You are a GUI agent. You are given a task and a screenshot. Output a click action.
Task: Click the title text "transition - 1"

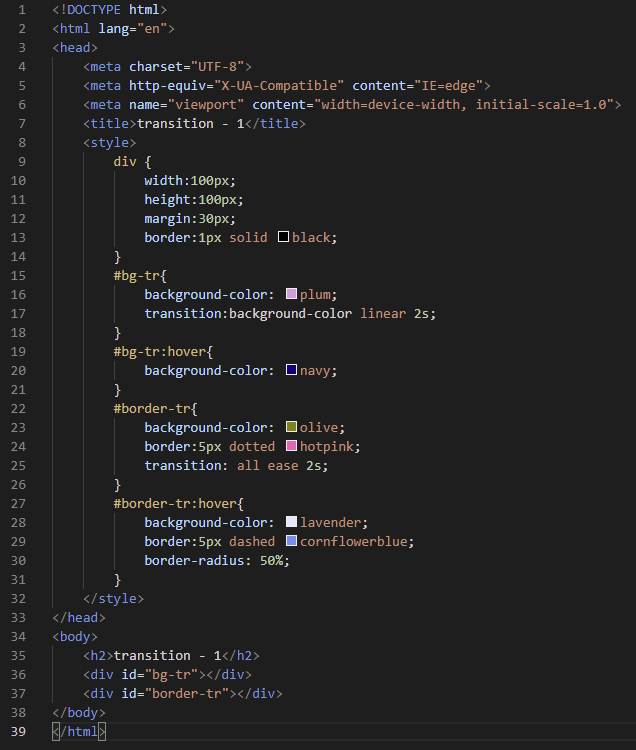click(190, 124)
